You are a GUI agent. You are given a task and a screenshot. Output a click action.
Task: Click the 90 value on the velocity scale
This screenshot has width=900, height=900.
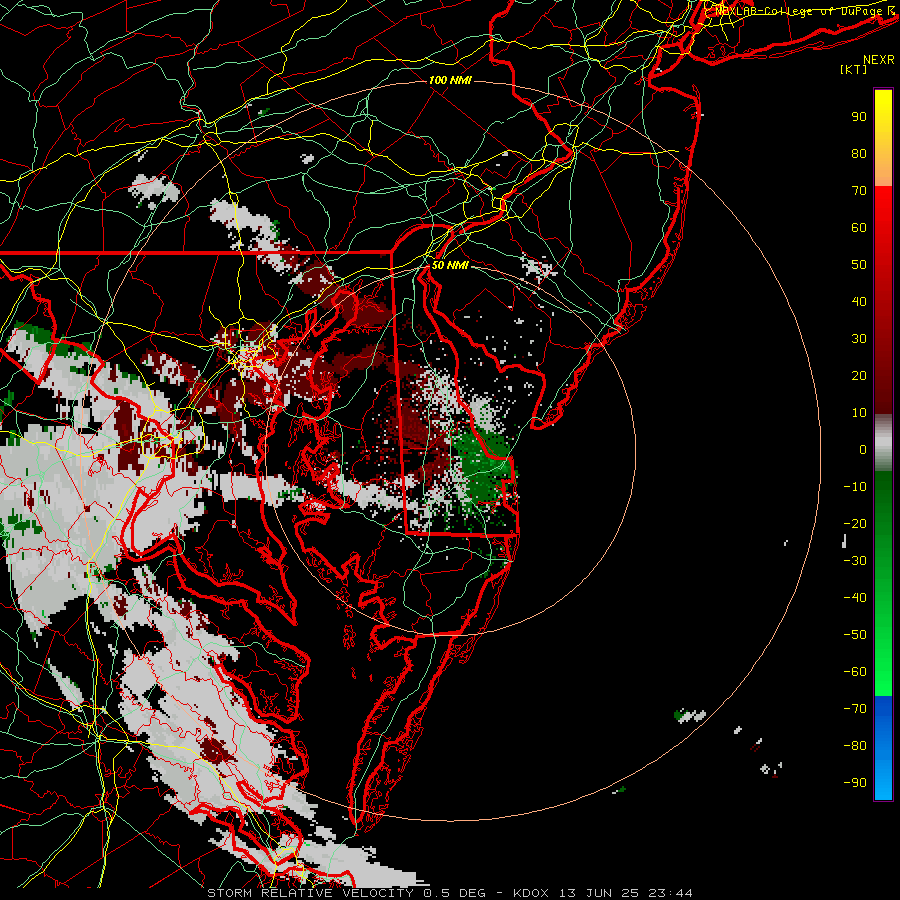859,117
